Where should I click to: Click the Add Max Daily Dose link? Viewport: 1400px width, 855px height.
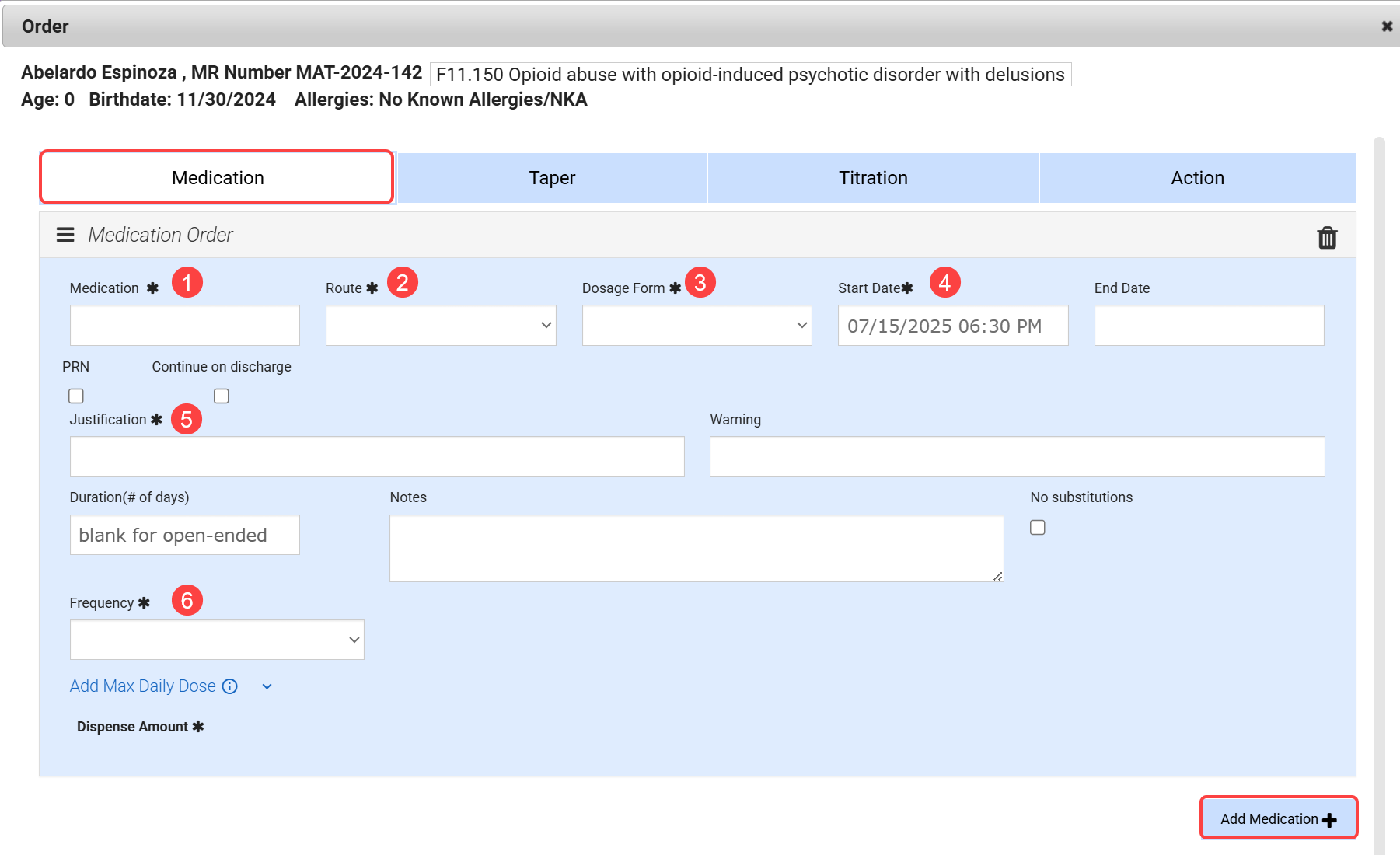click(x=143, y=686)
